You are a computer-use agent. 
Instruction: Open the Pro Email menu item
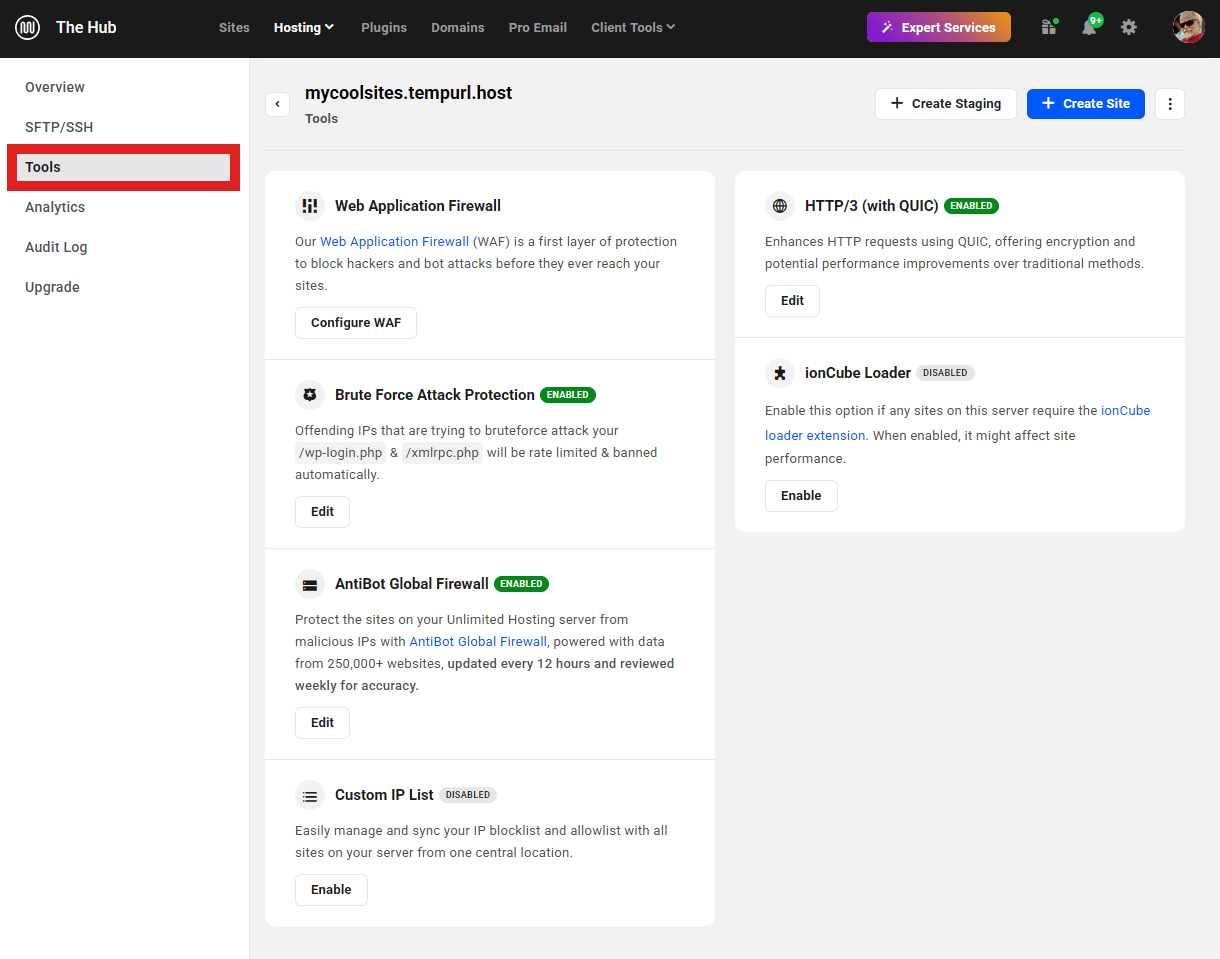(538, 27)
